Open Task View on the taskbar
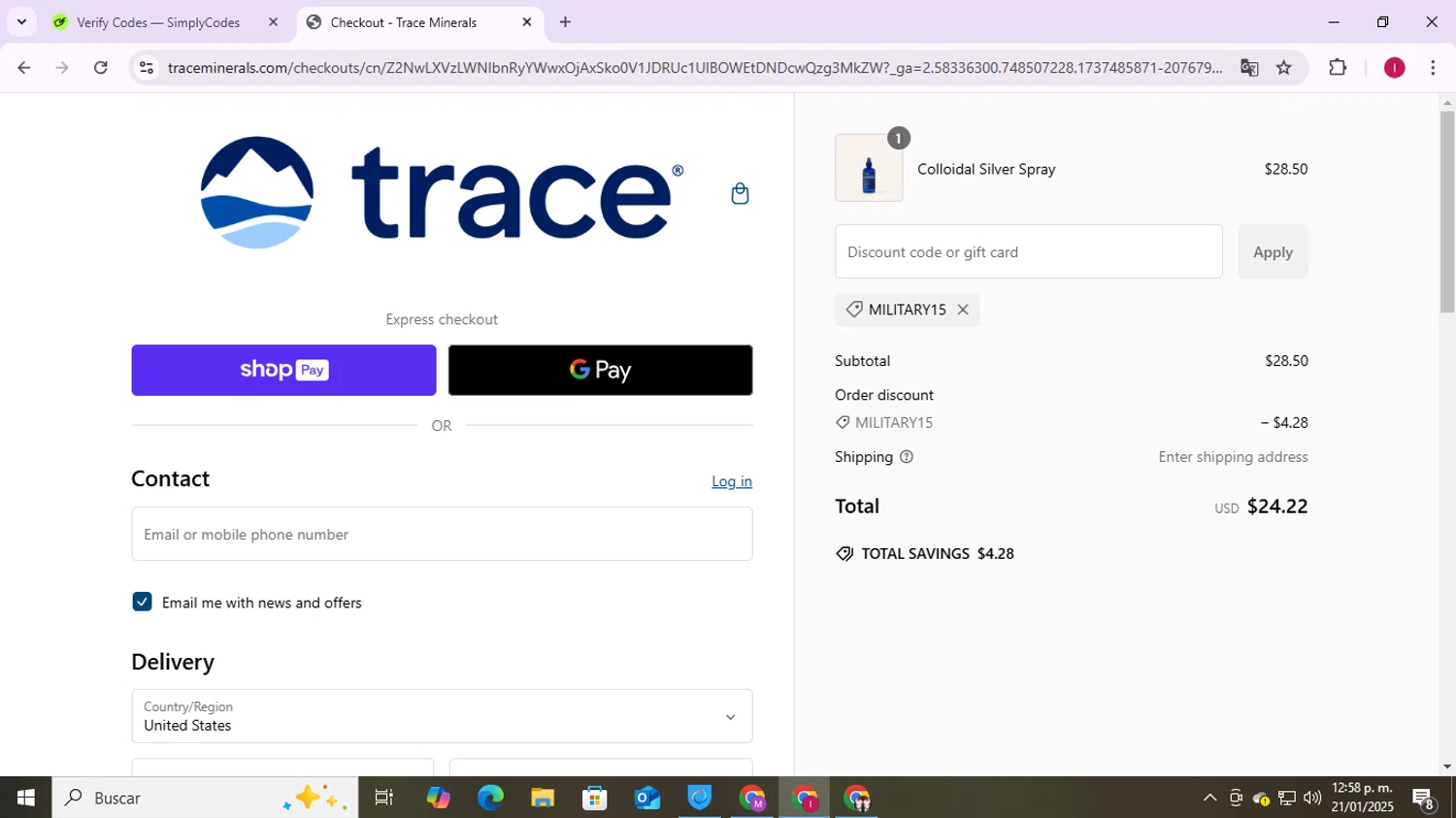1456x818 pixels. (384, 798)
